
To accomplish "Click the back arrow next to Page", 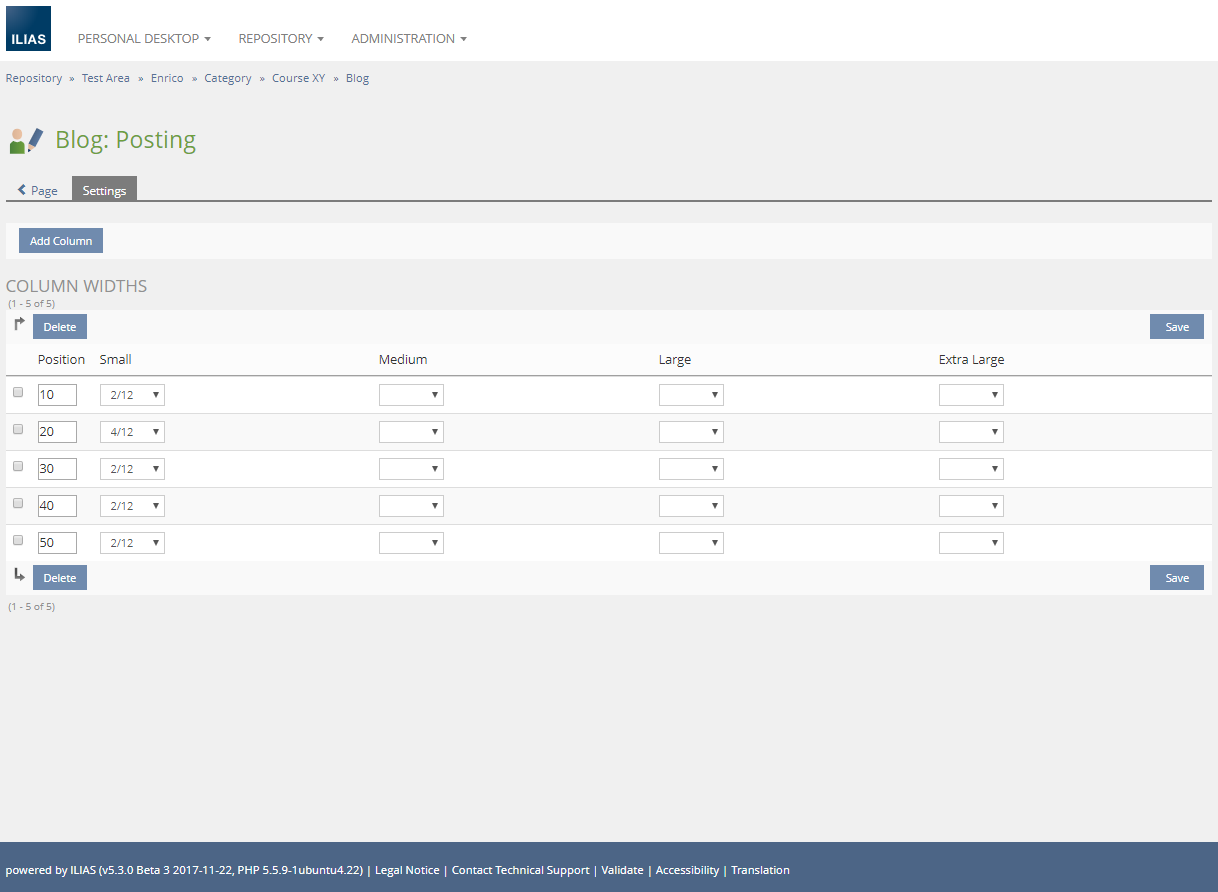I will [x=22, y=190].
